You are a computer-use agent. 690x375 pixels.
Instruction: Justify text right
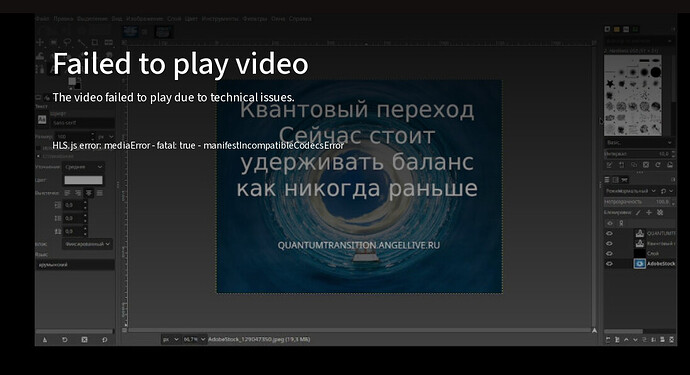coord(78,193)
